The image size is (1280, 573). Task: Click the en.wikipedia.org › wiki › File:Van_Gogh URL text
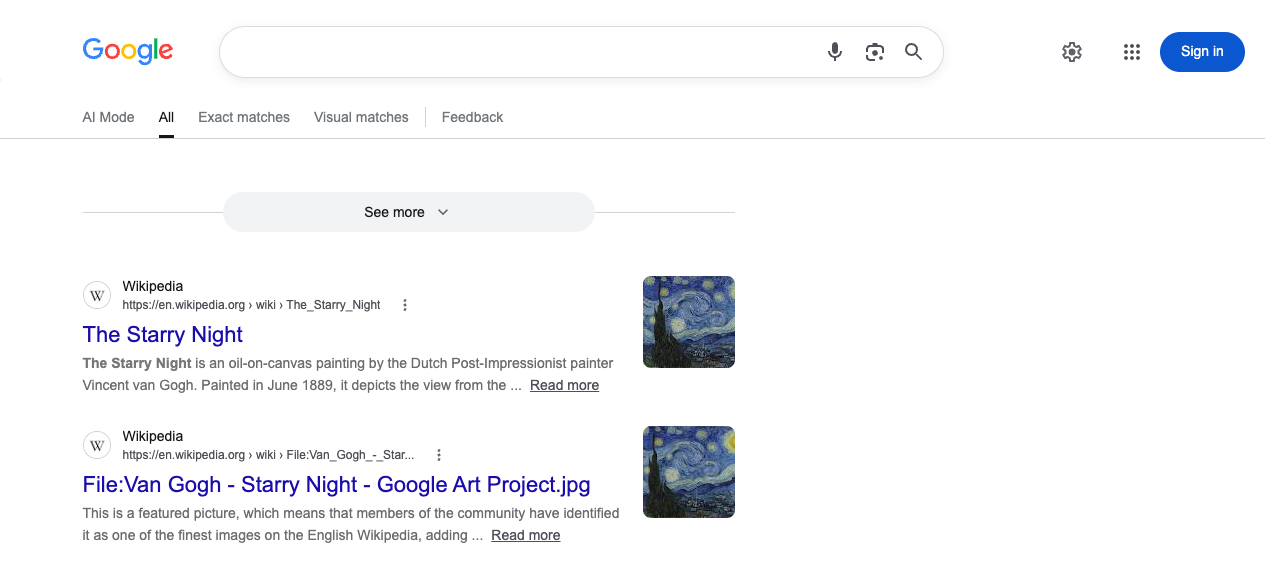click(x=268, y=455)
